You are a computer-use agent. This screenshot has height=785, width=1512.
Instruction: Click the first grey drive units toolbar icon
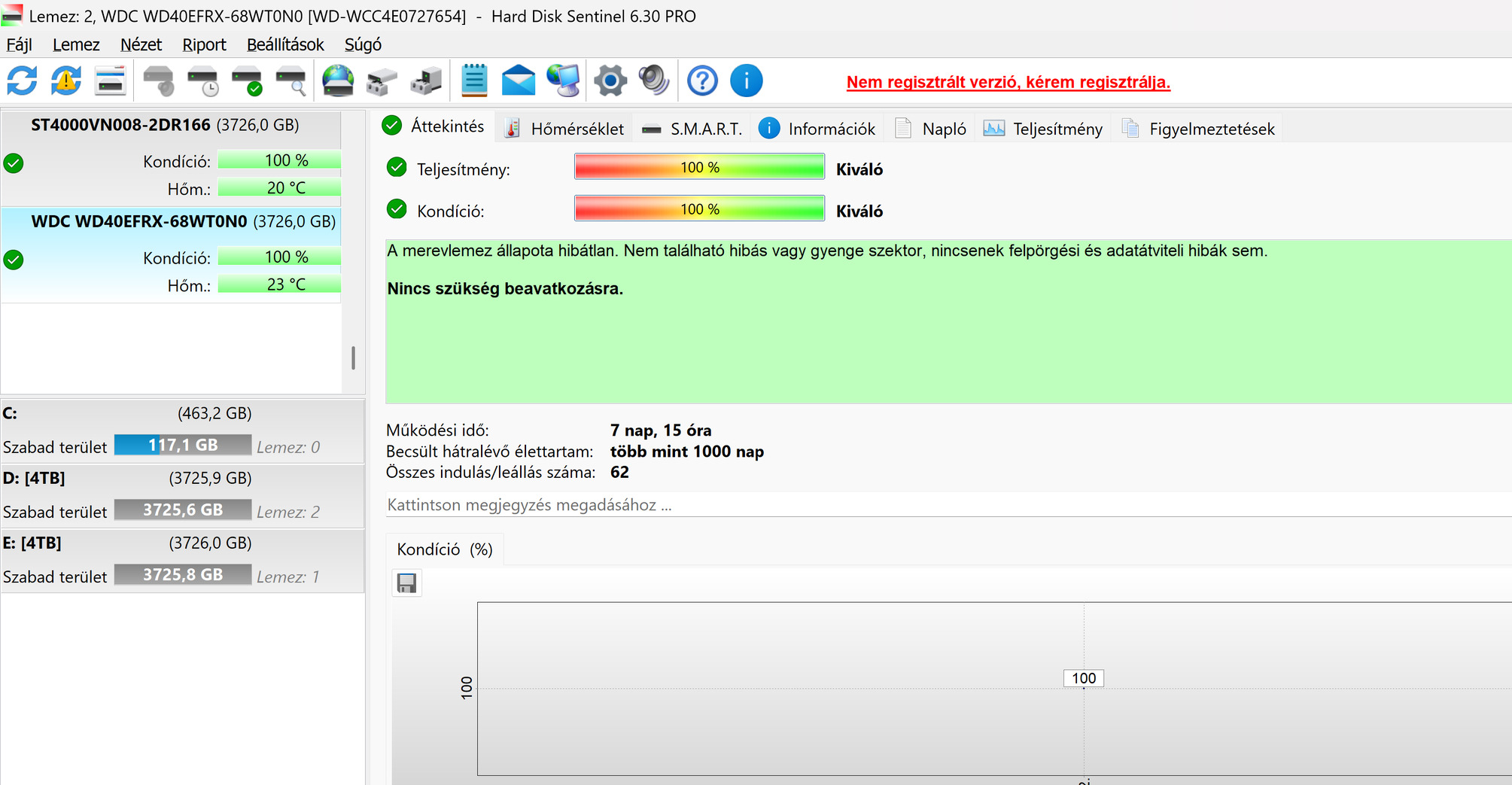tap(382, 81)
